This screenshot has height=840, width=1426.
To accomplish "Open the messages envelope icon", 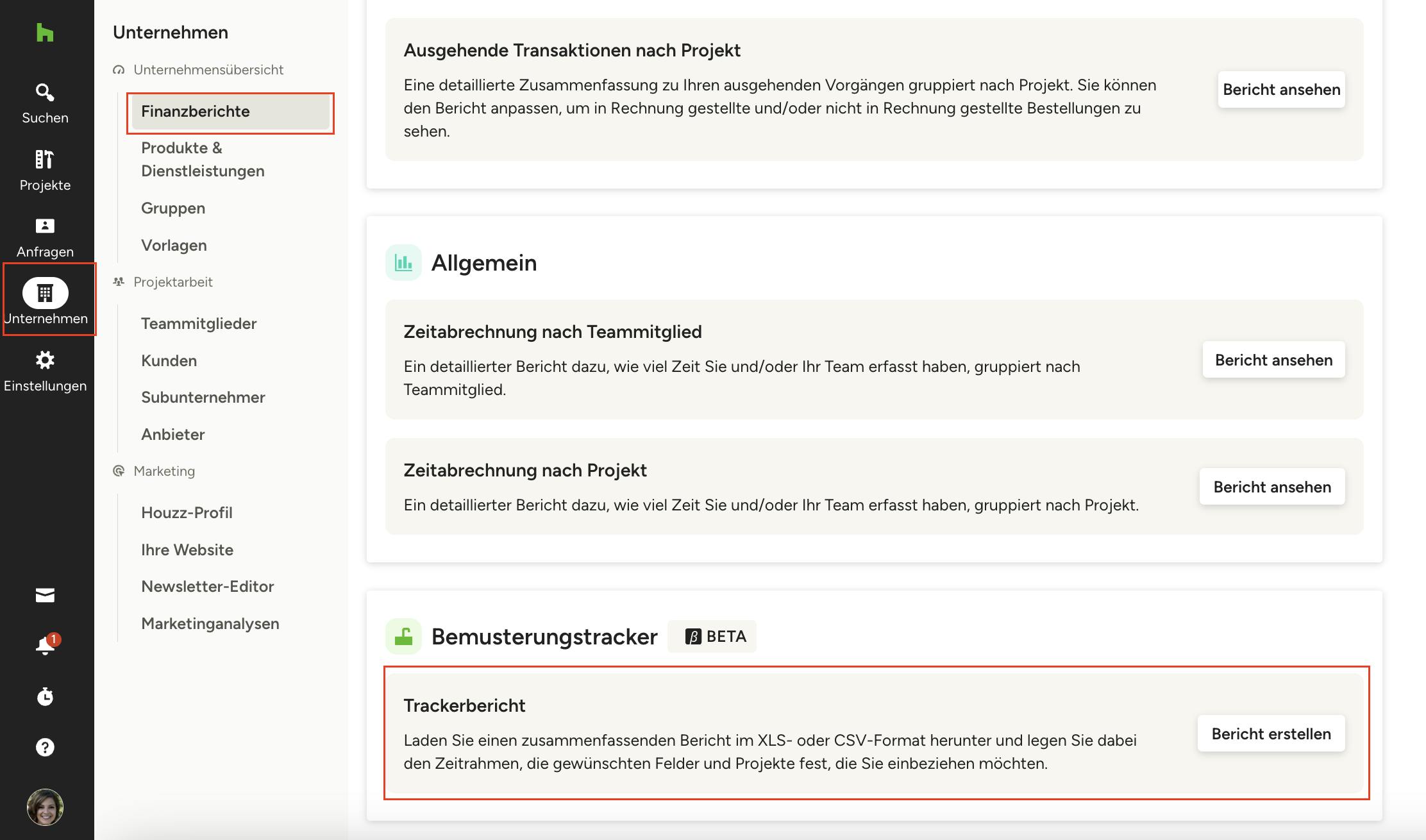I will [45, 596].
